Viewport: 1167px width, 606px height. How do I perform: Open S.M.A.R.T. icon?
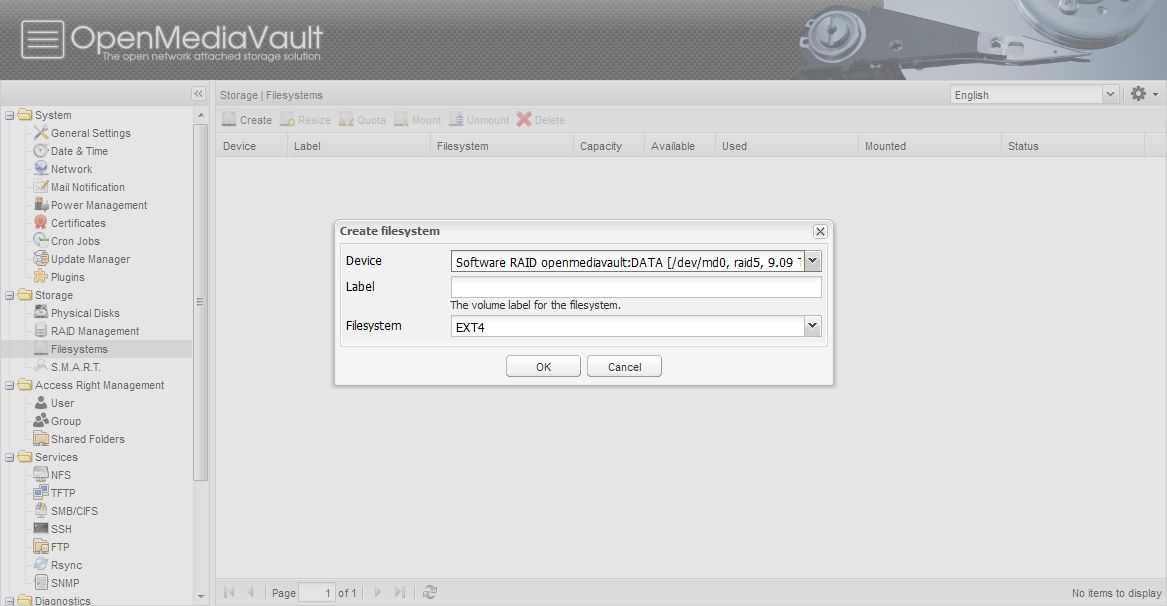[x=41, y=367]
